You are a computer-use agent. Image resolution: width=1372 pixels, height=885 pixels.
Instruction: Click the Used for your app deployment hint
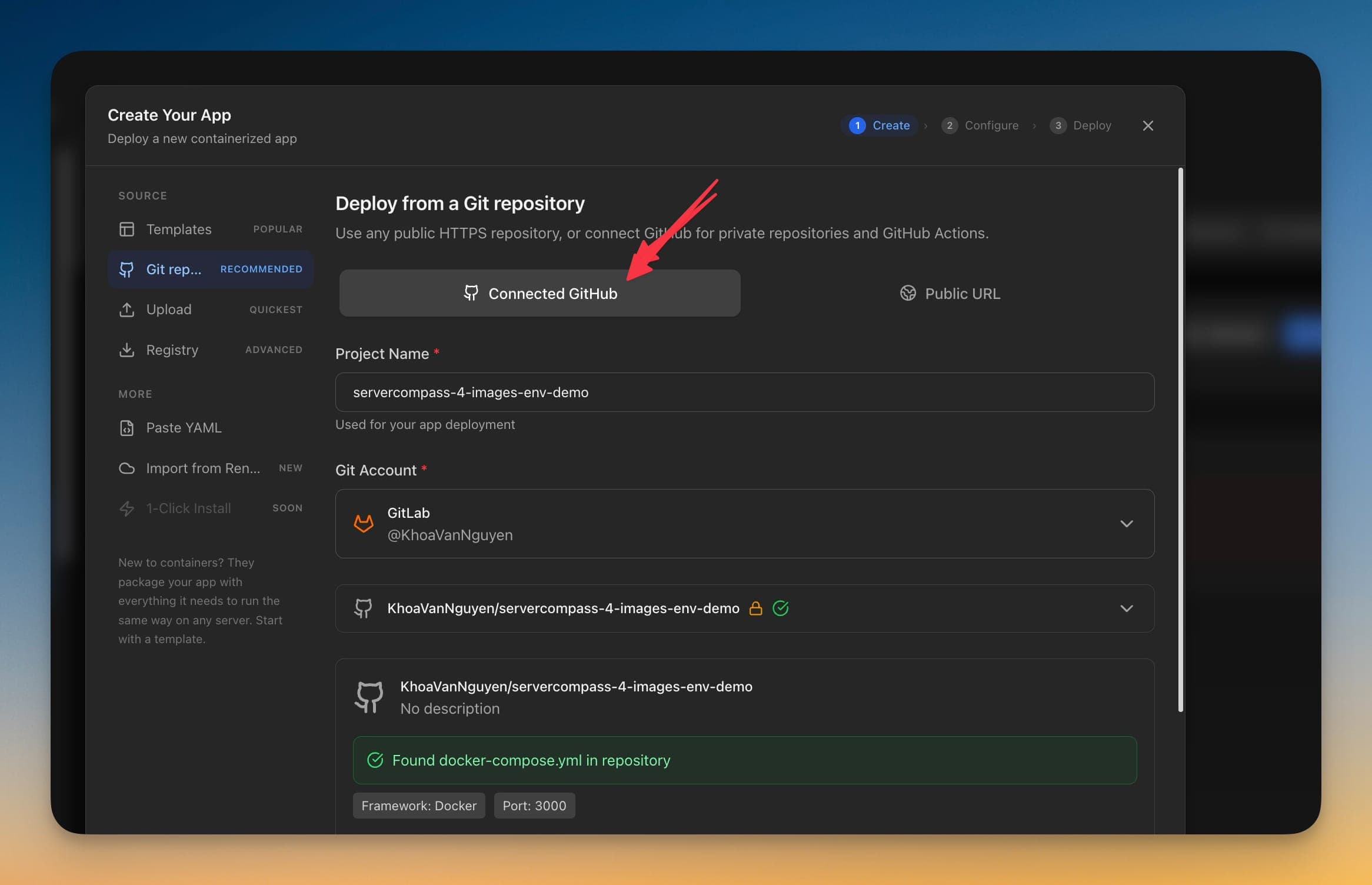click(425, 424)
